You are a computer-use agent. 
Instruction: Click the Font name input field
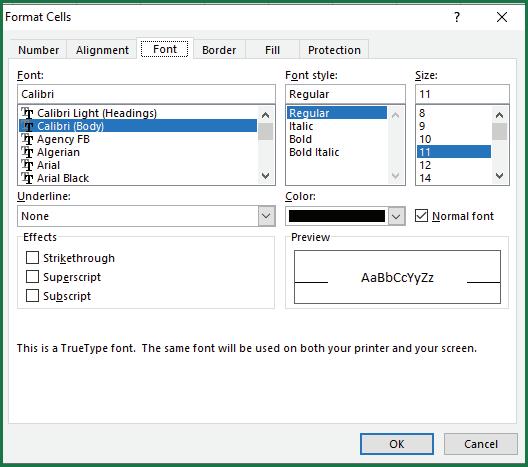(146, 94)
